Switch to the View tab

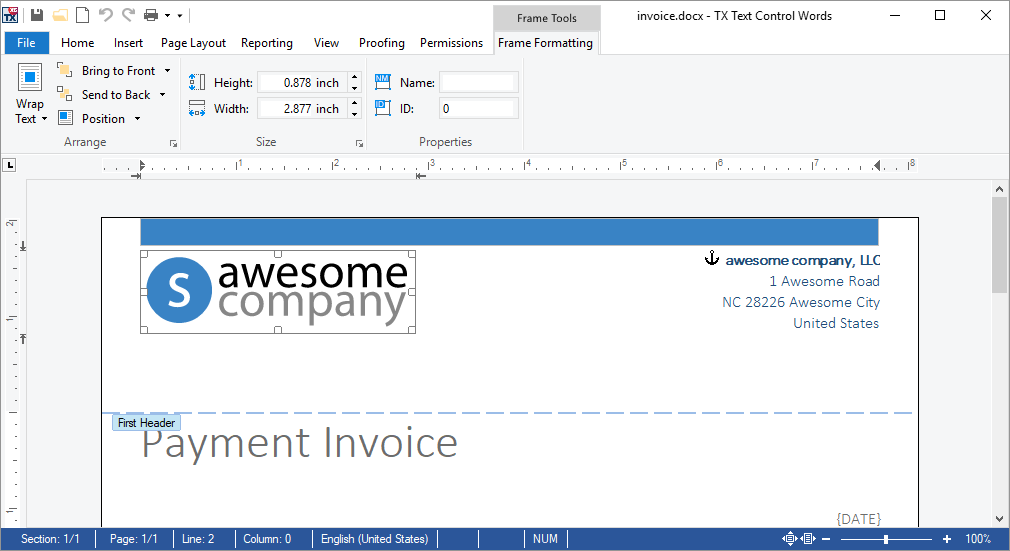coord(327,43)
